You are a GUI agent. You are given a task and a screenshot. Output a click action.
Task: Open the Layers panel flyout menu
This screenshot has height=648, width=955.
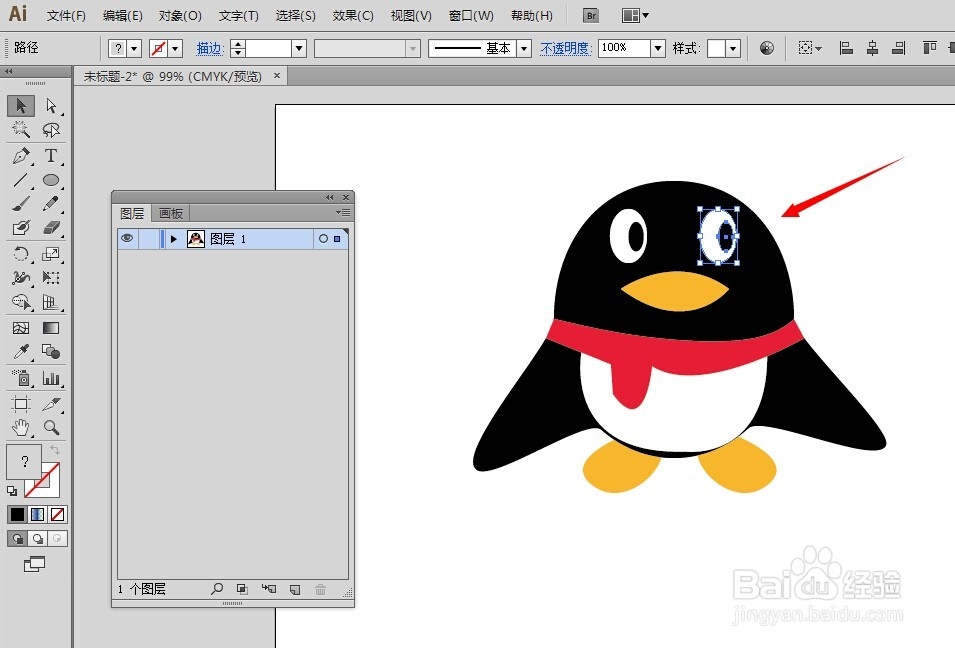coord(343,213)
